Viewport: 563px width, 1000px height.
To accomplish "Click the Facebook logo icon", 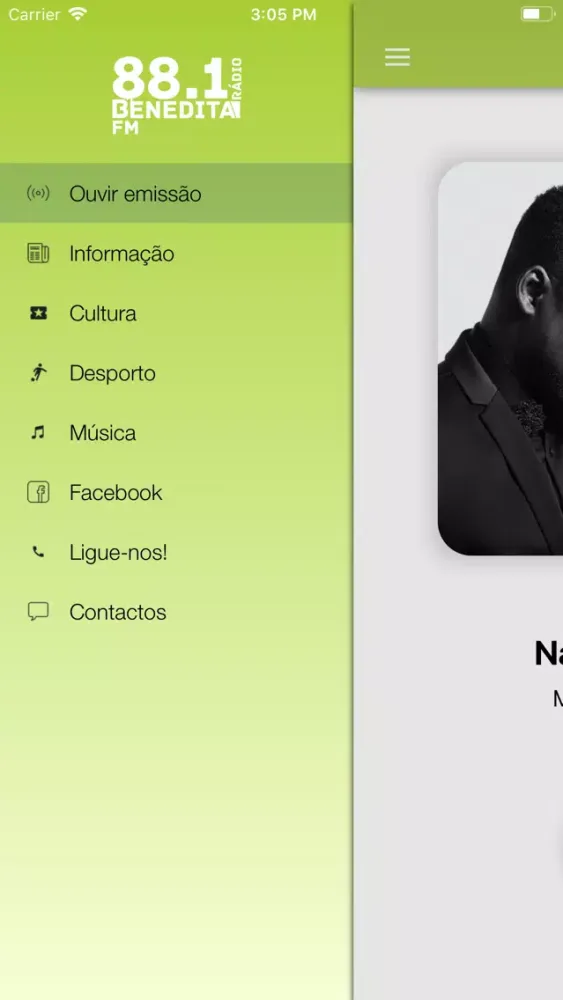I will 38,492.
